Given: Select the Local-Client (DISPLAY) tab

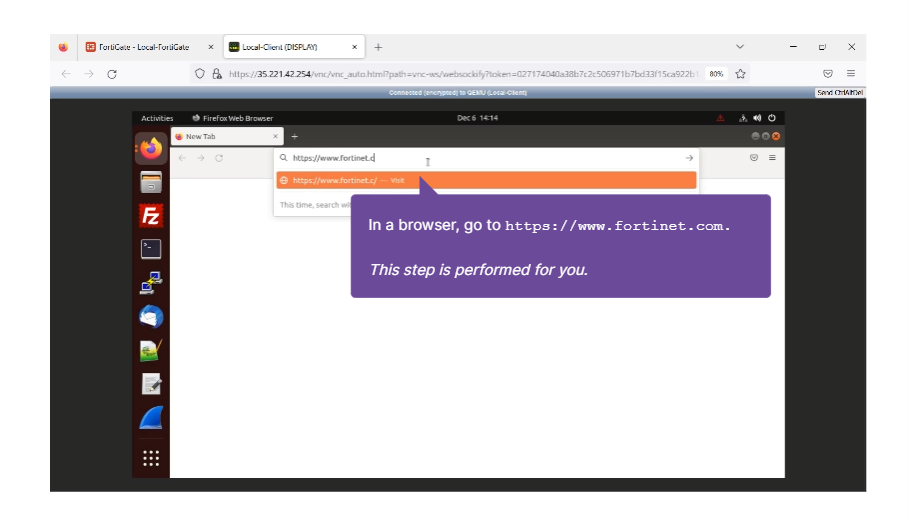Looking at the screenshot, I should click(294, 47).
